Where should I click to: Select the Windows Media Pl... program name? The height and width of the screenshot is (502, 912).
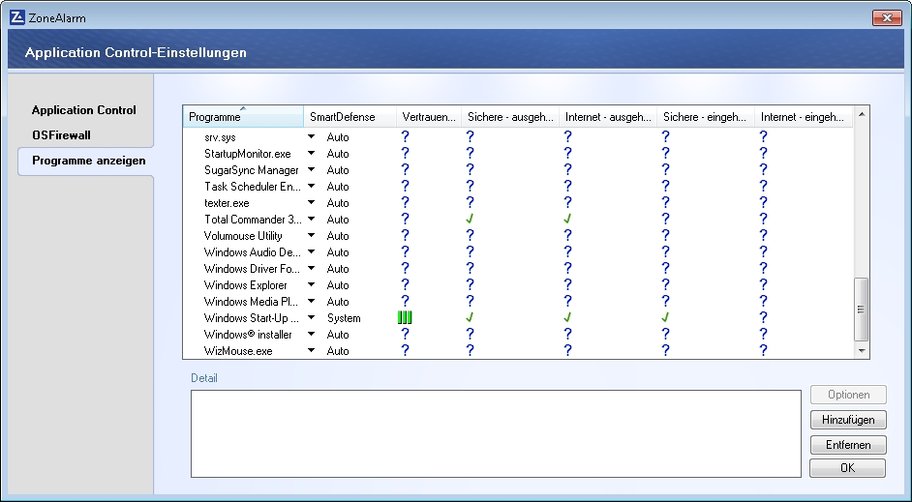(x=251, y=301)
